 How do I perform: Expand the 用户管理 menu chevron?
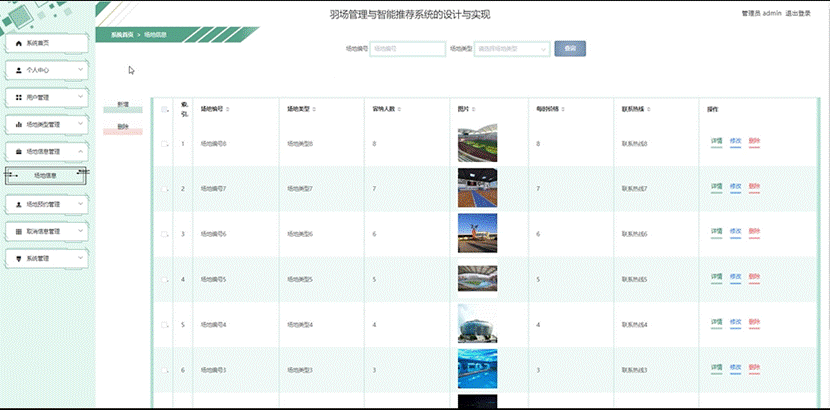click(80, 97)
